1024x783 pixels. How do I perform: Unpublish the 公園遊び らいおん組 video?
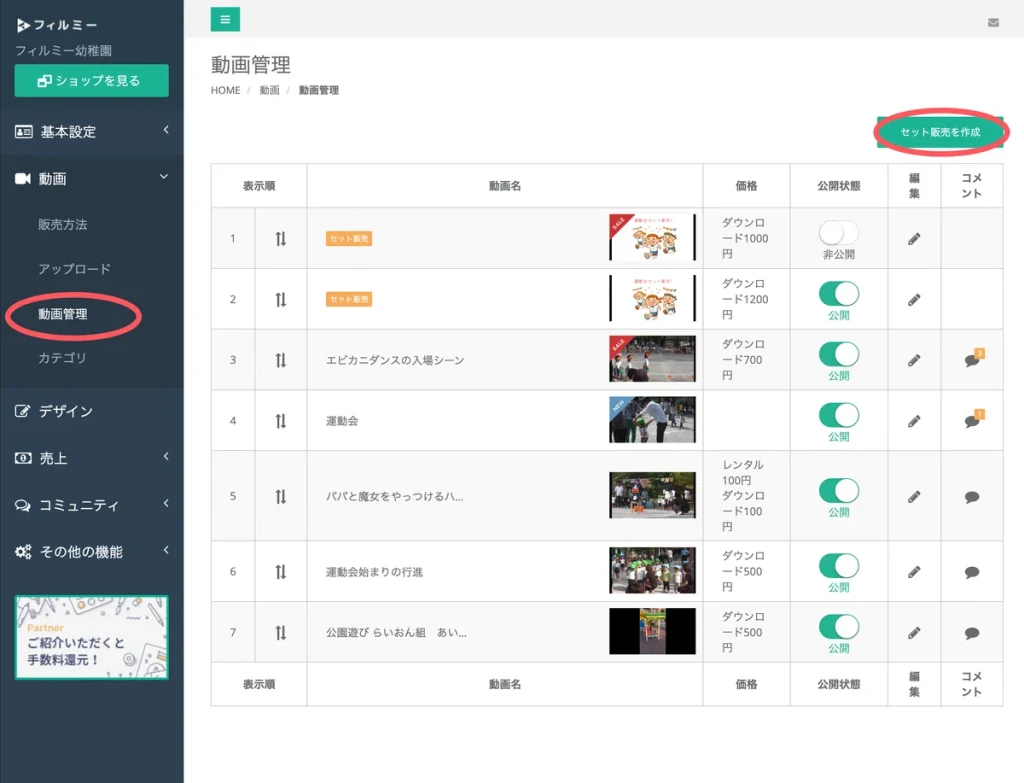tap(838, 627)
